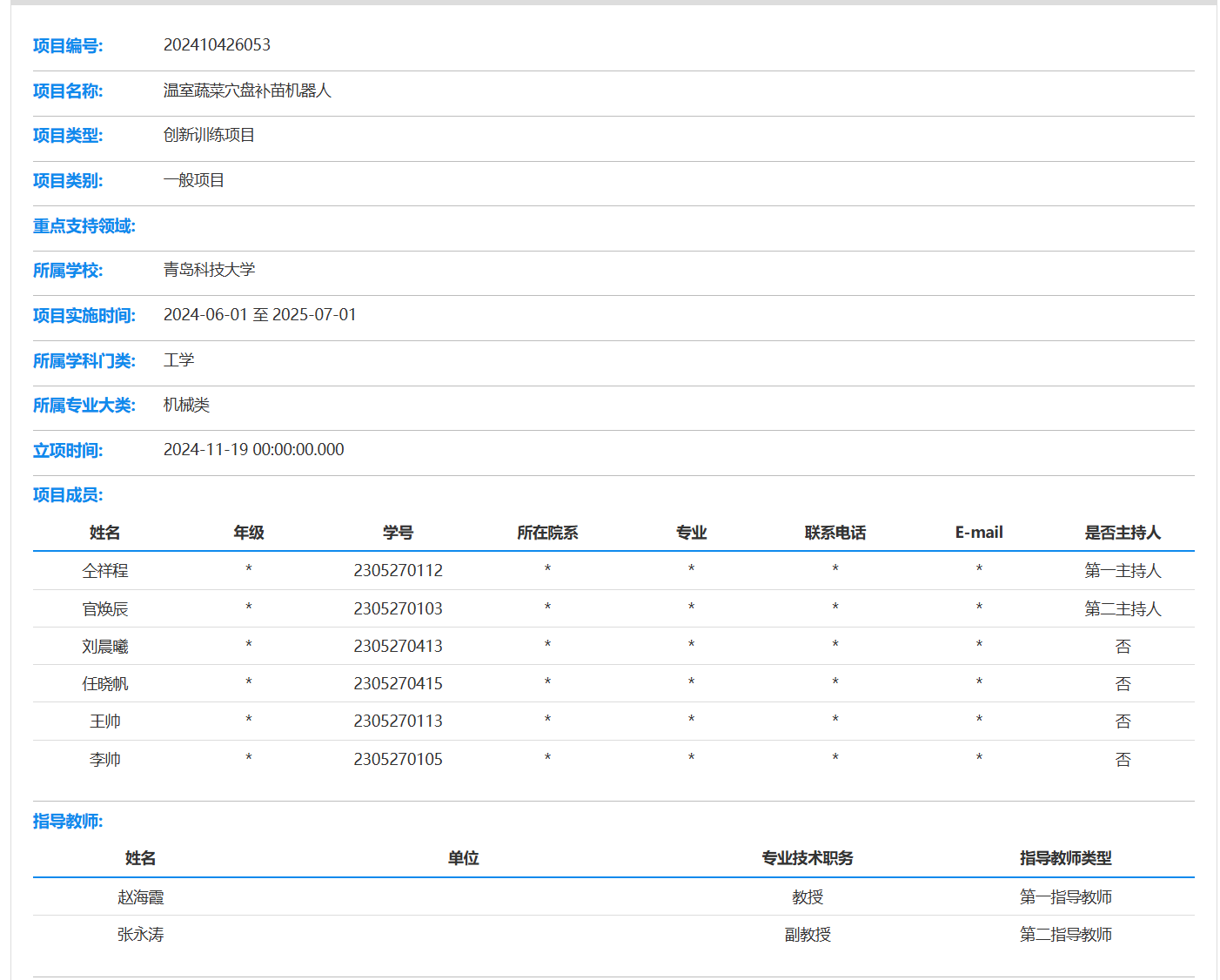The width and height of the screenshot is (1220, 980).
Task: Select student ID 2305270105
Action: click(398, 760)
